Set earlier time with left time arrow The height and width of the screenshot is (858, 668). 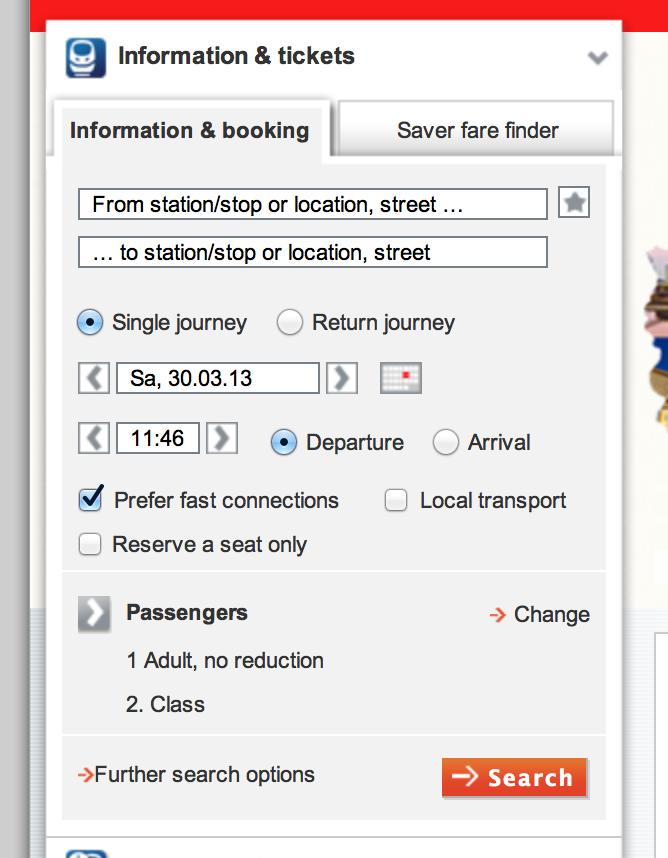click(x=94, y=438)
